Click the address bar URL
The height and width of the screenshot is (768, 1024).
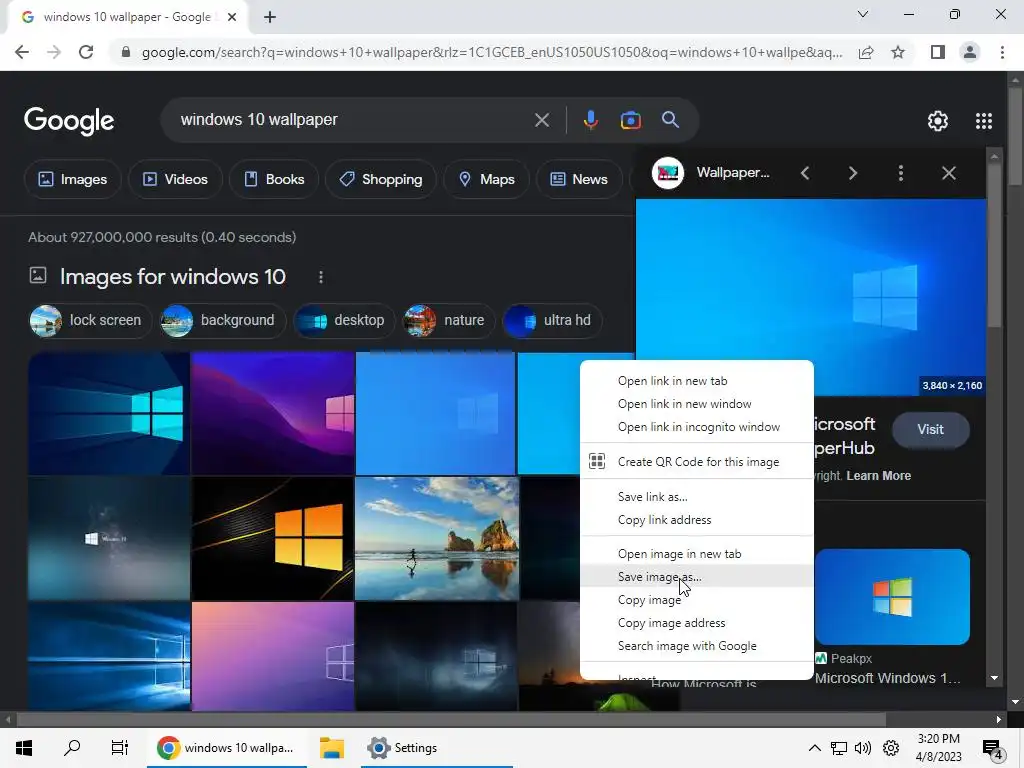pyautogui.click(x=491, y=52)
